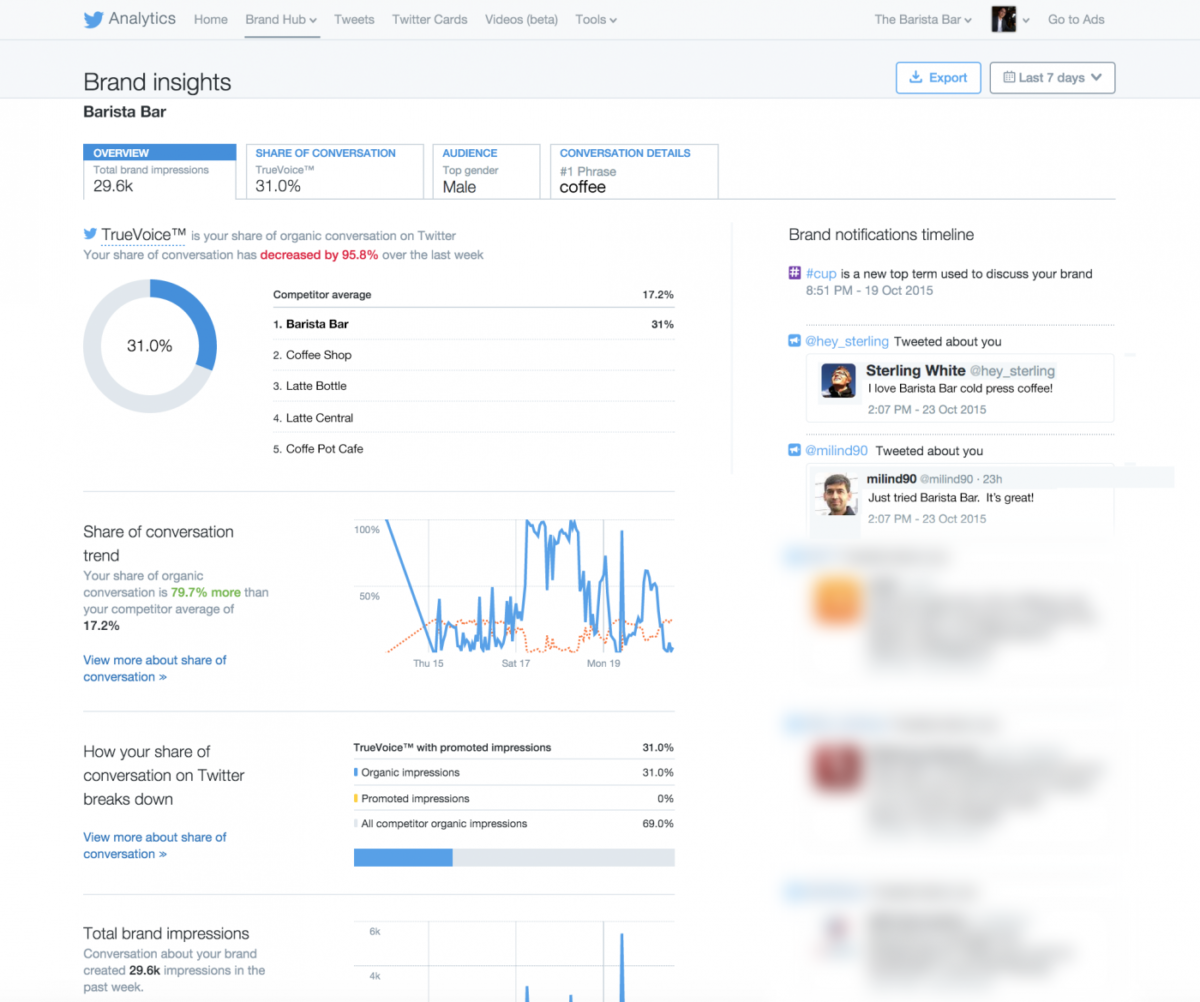Screen dimensions: 1200x1002
Task: Open The Barista Bar account switcher
Action: pyautogui.click(x=922, y=19)
